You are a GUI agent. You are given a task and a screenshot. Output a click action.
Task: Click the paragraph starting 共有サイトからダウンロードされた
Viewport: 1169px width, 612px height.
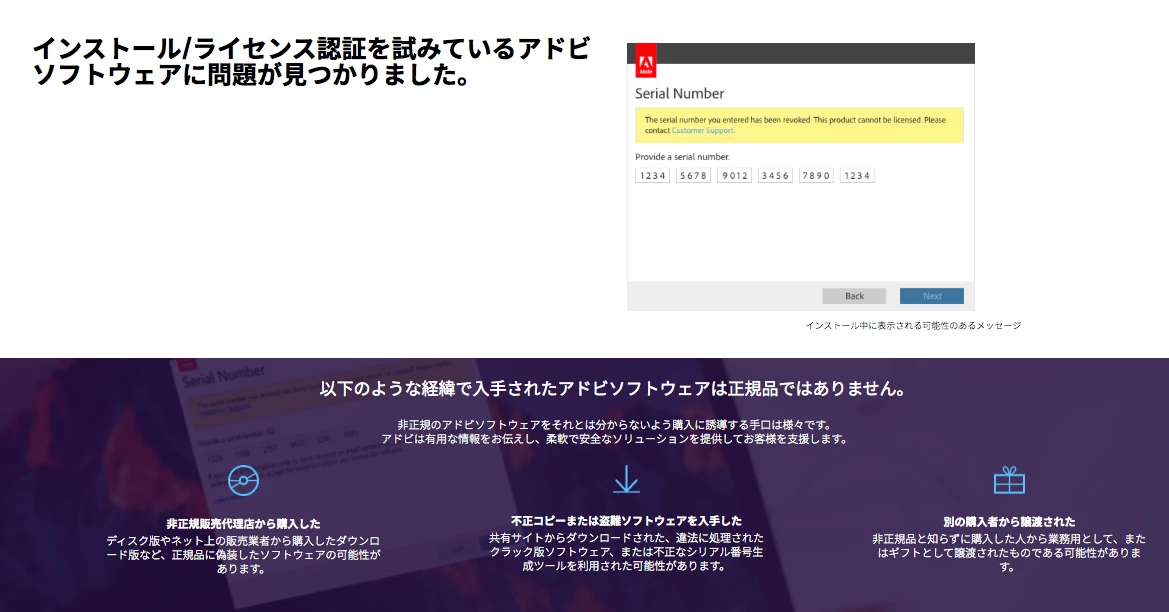click(626, 552)
